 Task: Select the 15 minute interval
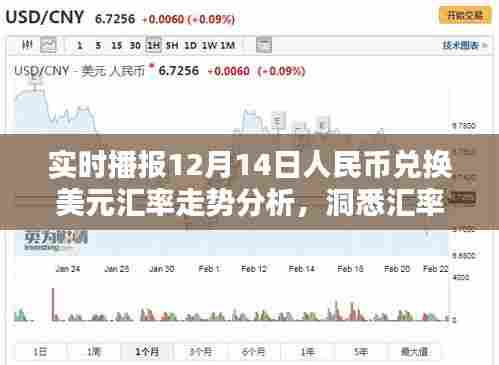tap(116, 45)
